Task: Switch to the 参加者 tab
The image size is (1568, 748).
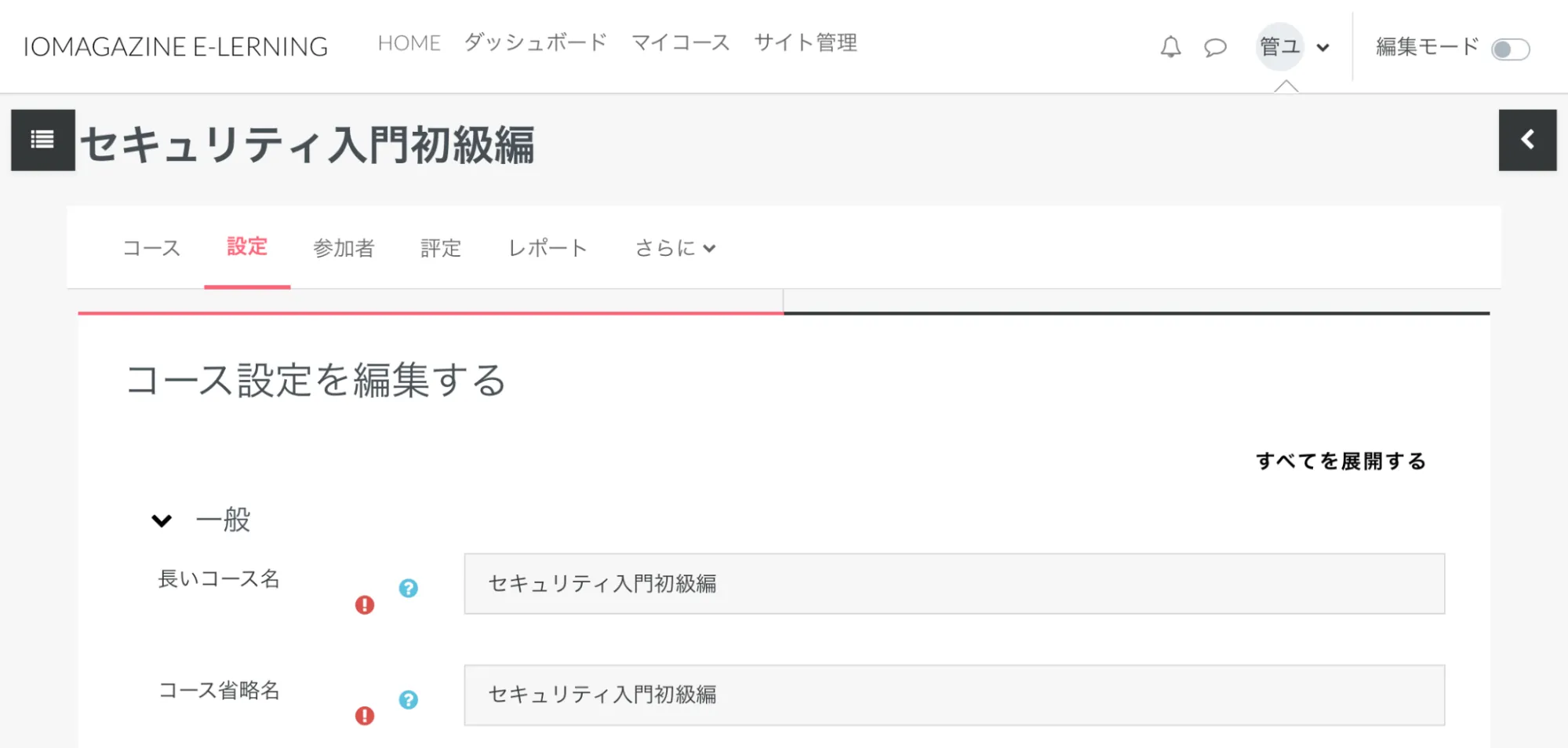Action: pos(344,248)
